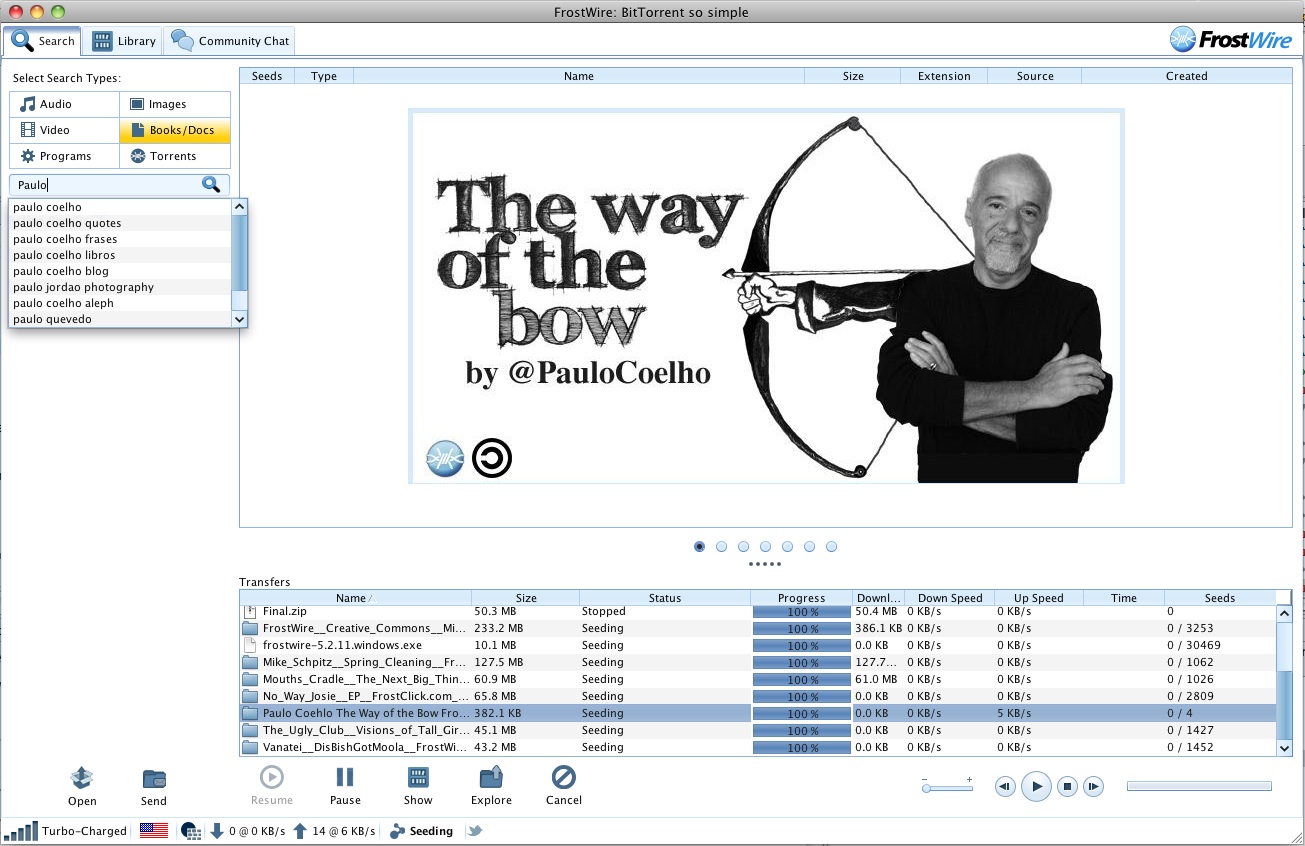Select the Images search type

[x=175, y=104]
